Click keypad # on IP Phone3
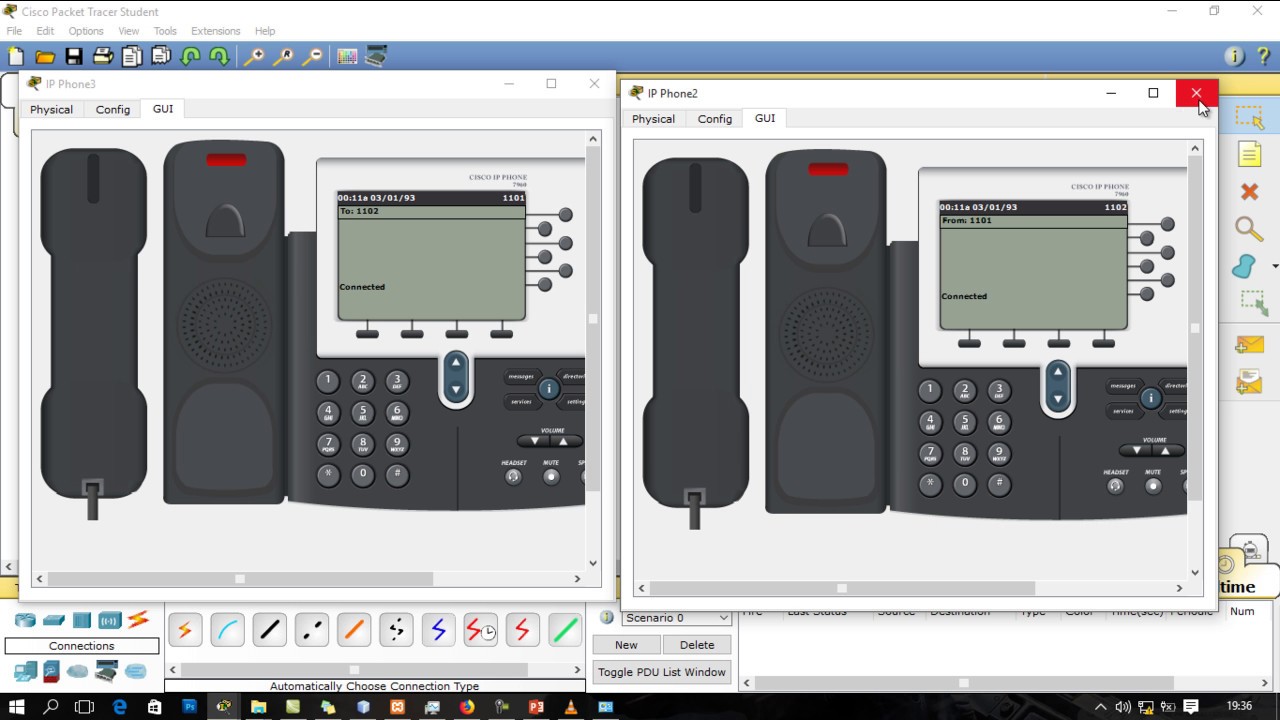 397,474
